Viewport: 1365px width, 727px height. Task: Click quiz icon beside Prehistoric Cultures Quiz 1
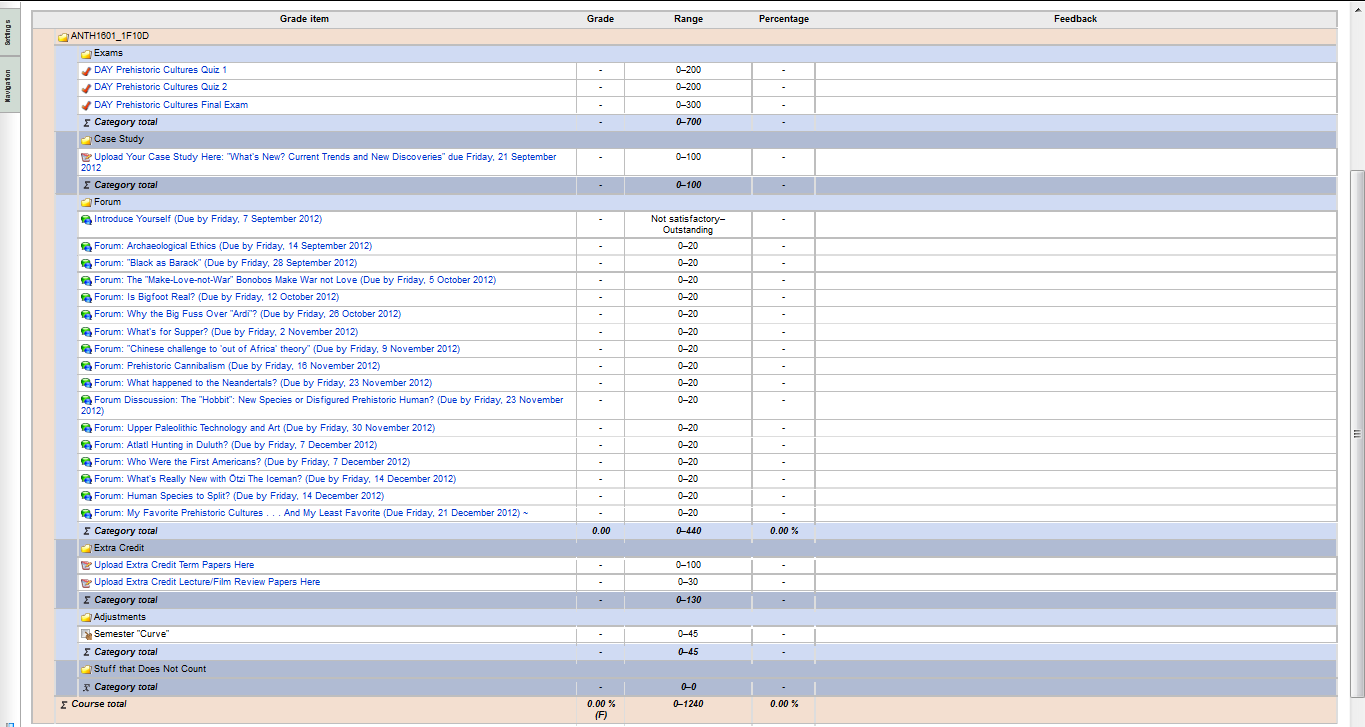86,71
